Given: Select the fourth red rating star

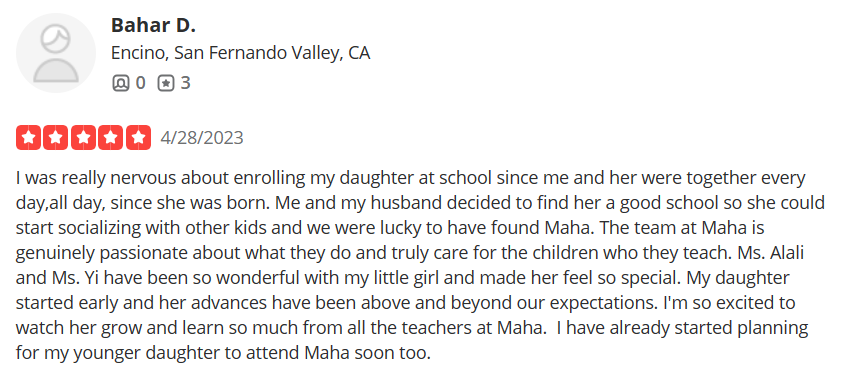Looking at the screenshot, I should [x=111, y=137].
